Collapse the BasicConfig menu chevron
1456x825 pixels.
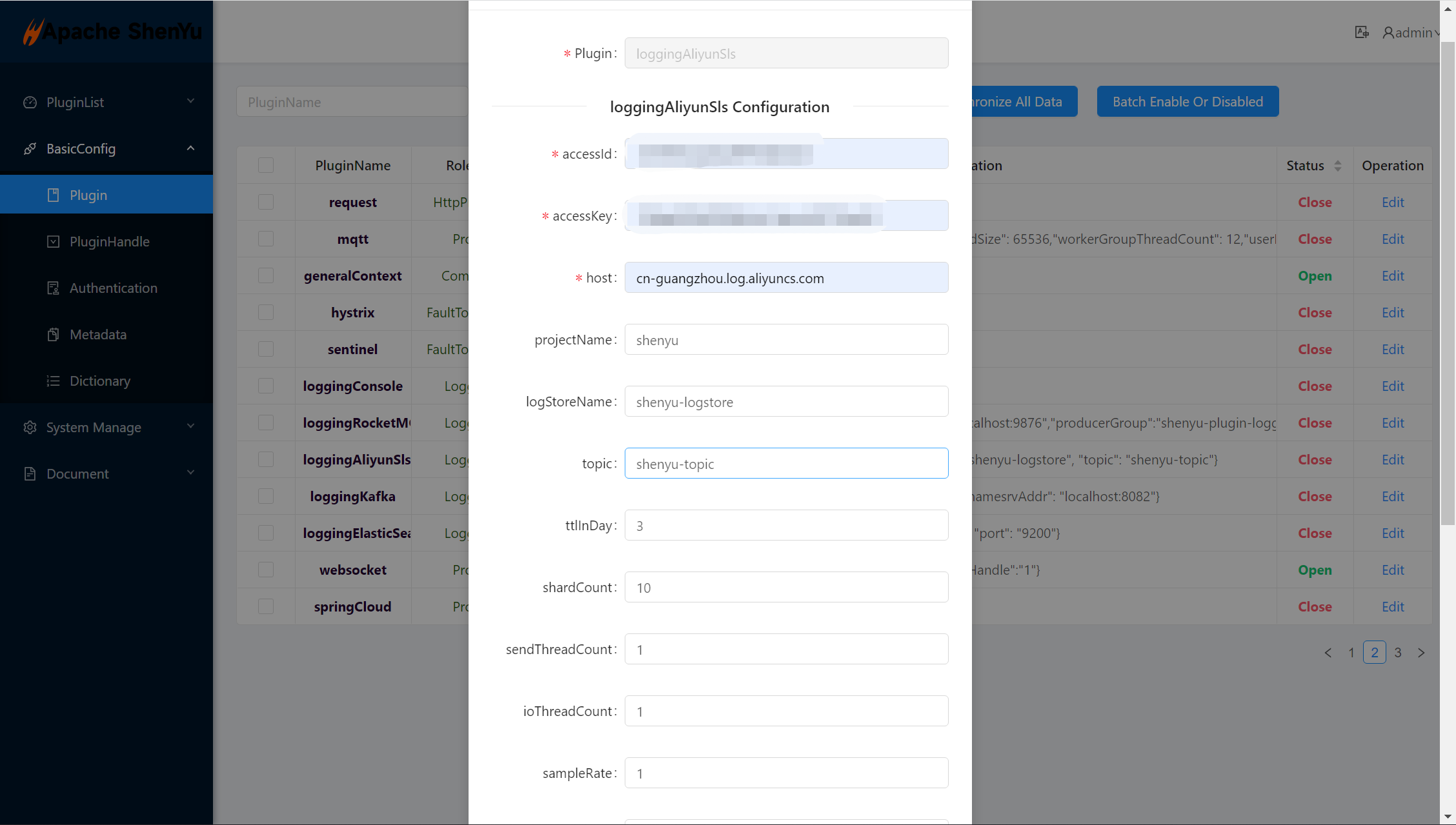tap(190, 148)
